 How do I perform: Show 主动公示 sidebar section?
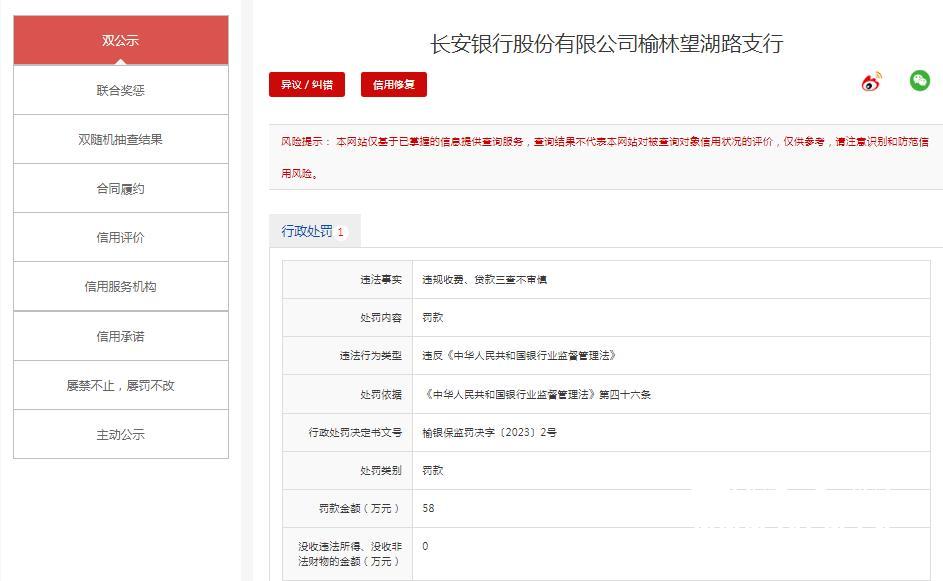click(121, 434)
